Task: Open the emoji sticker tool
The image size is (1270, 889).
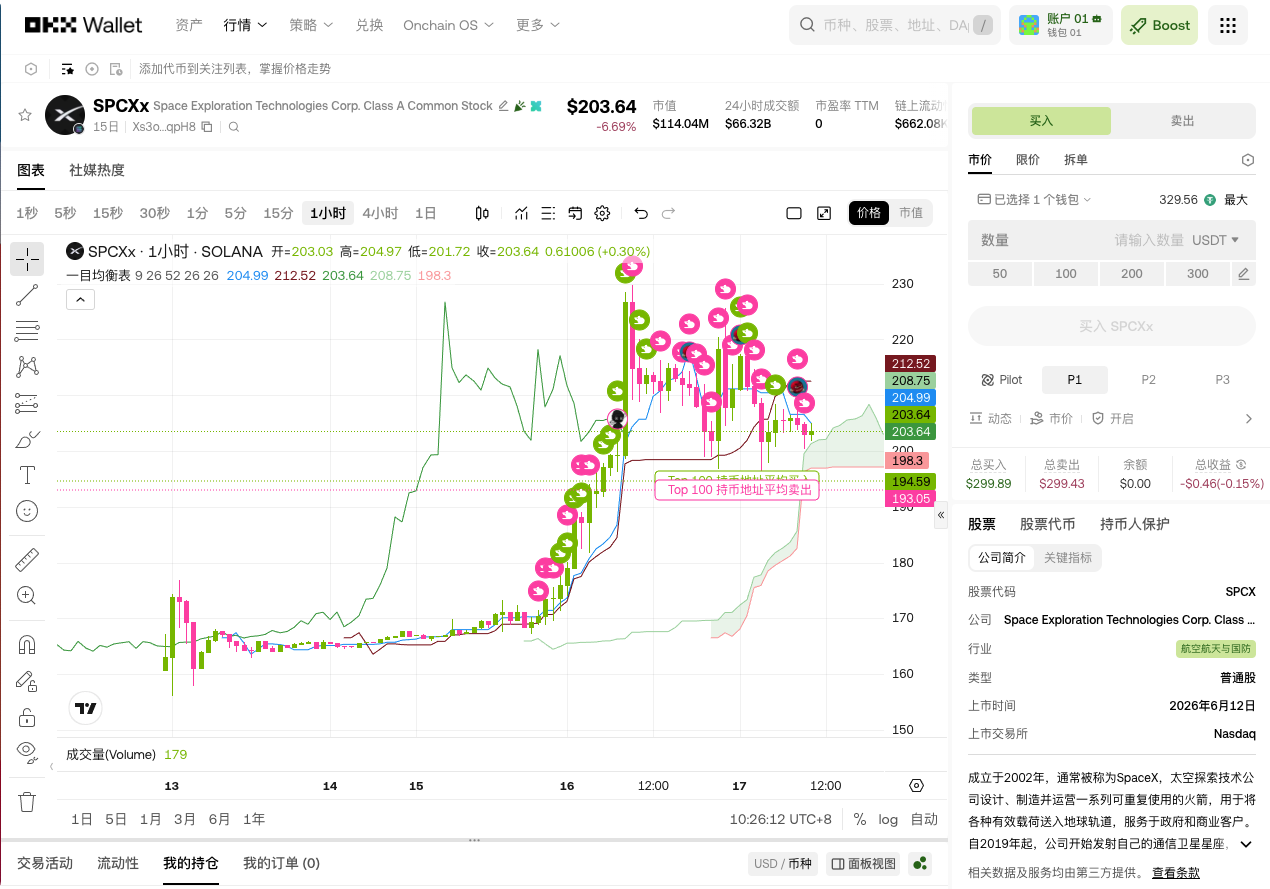Action: [27, 511]
